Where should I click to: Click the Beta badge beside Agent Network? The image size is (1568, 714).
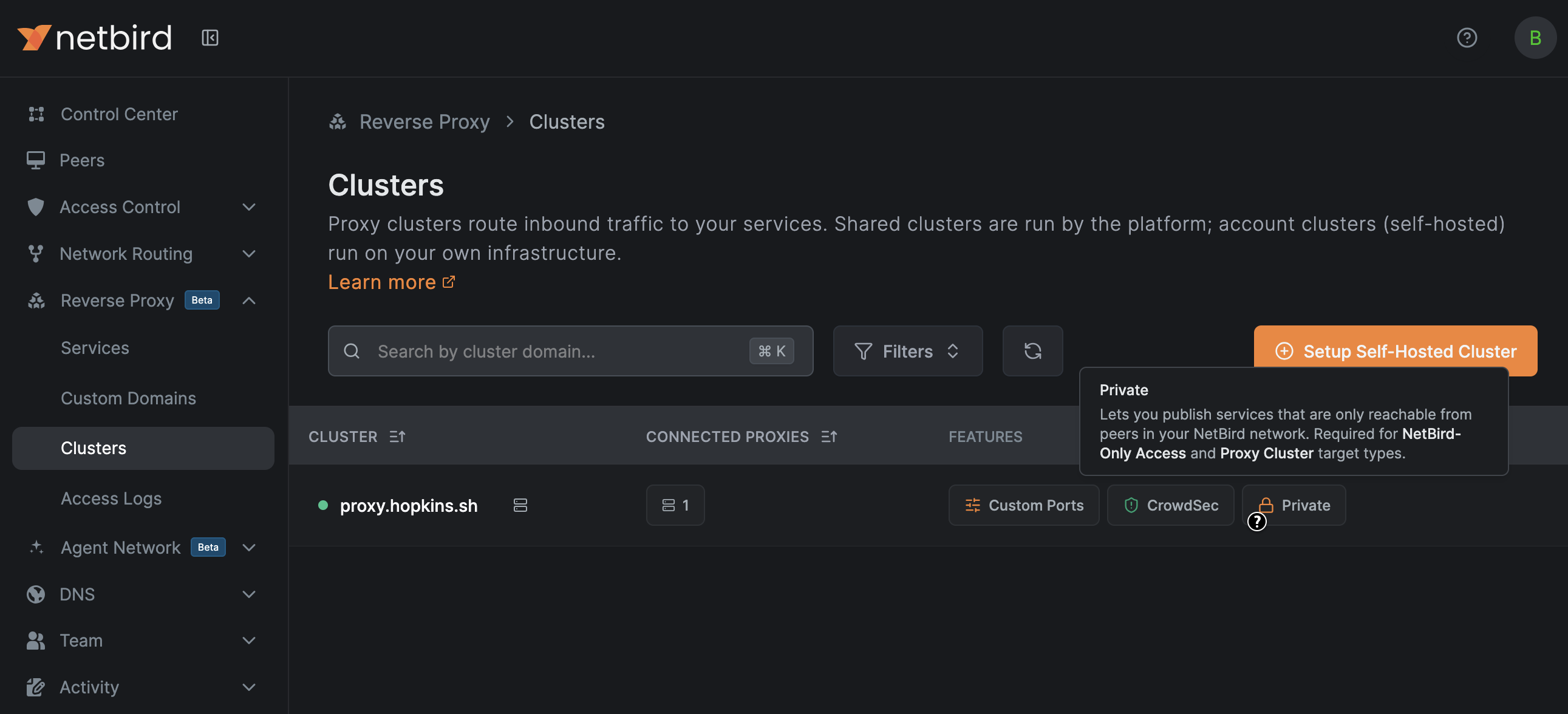pyautogui.click(x=208, y=547)
